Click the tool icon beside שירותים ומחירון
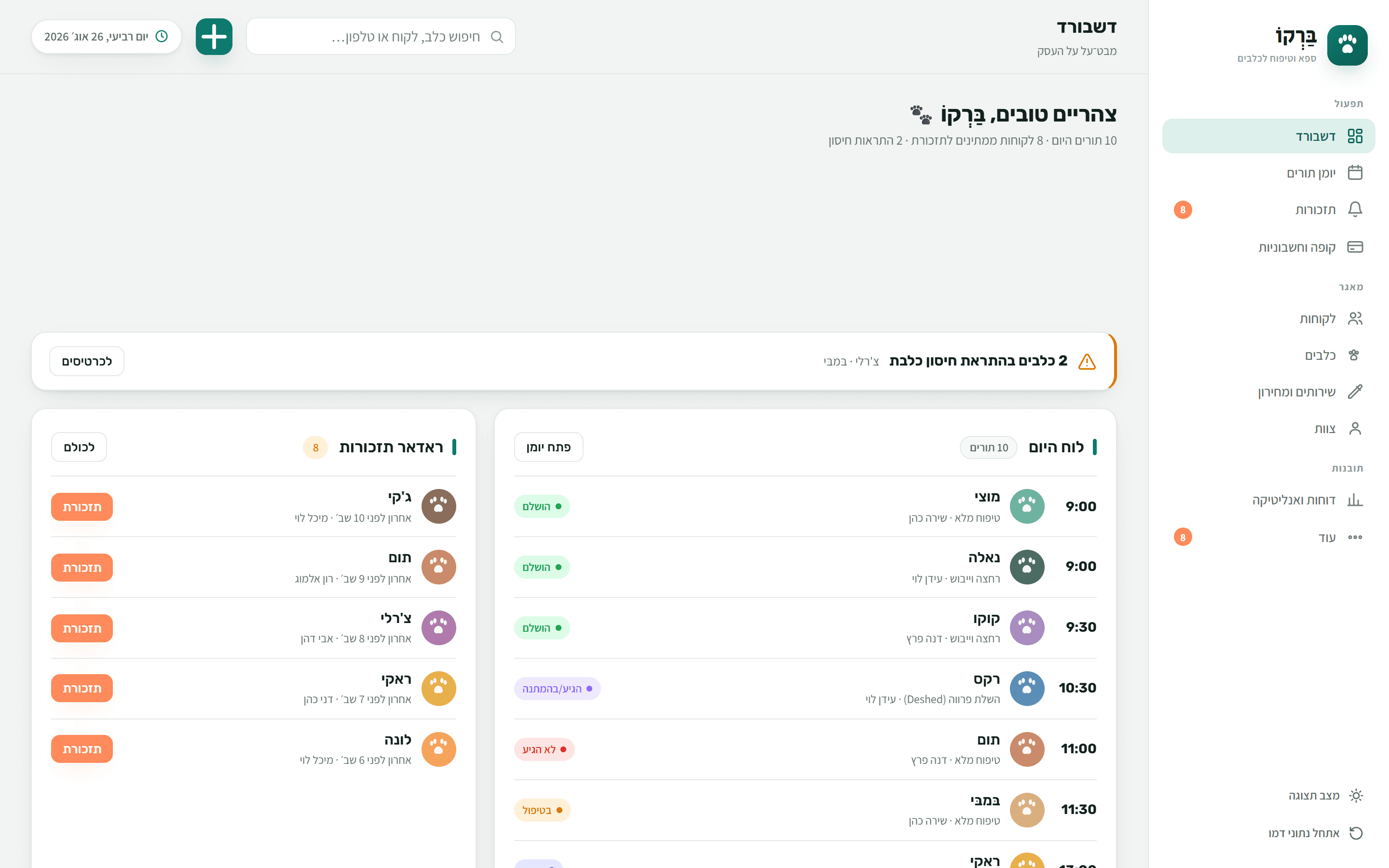Image resolution: width=1389 pixels, height=868 pixels. [x=1355, y=392]
